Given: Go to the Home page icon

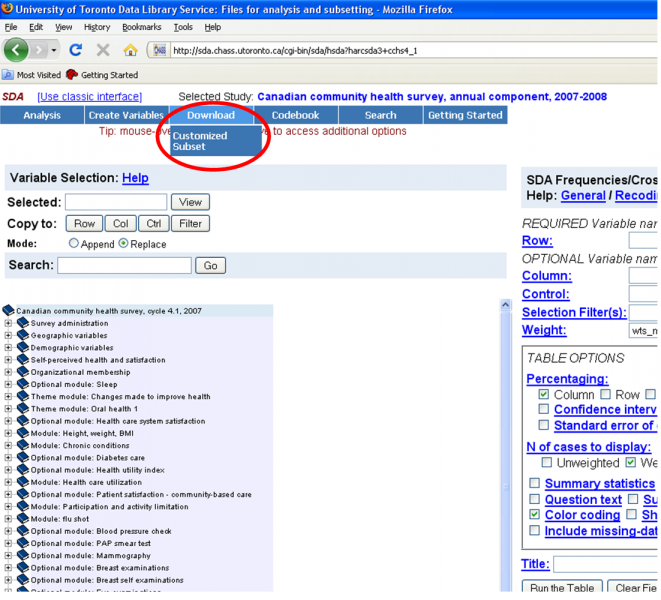Looking at the screenshot, I should [x=130, y=49].
